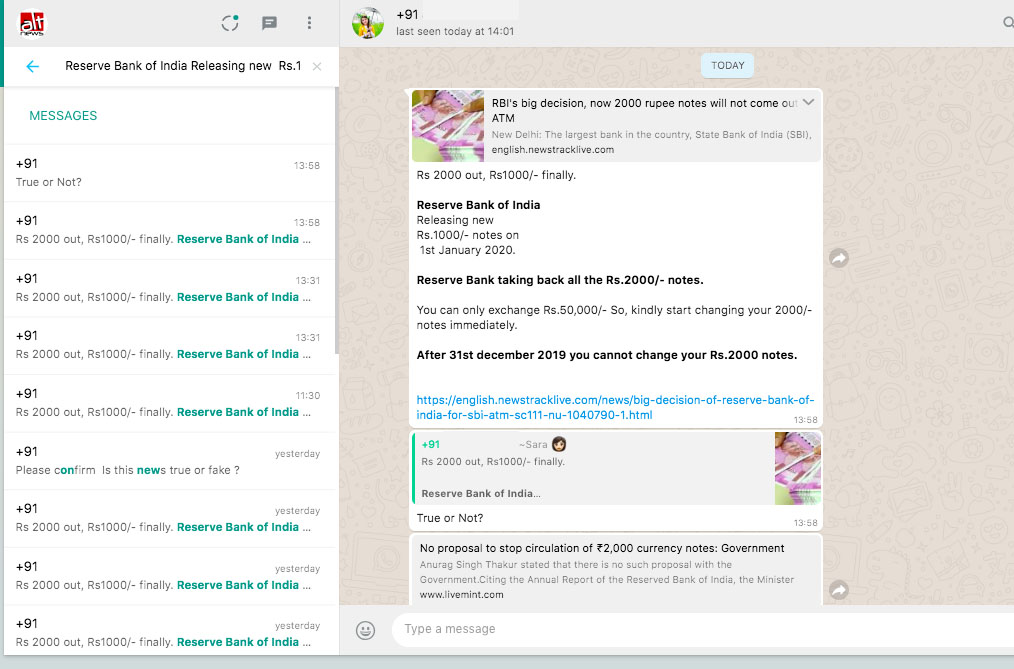1014x669 pixels.
Task: Select the 'True or Not?' search result at 13:58
Action: 168,173
